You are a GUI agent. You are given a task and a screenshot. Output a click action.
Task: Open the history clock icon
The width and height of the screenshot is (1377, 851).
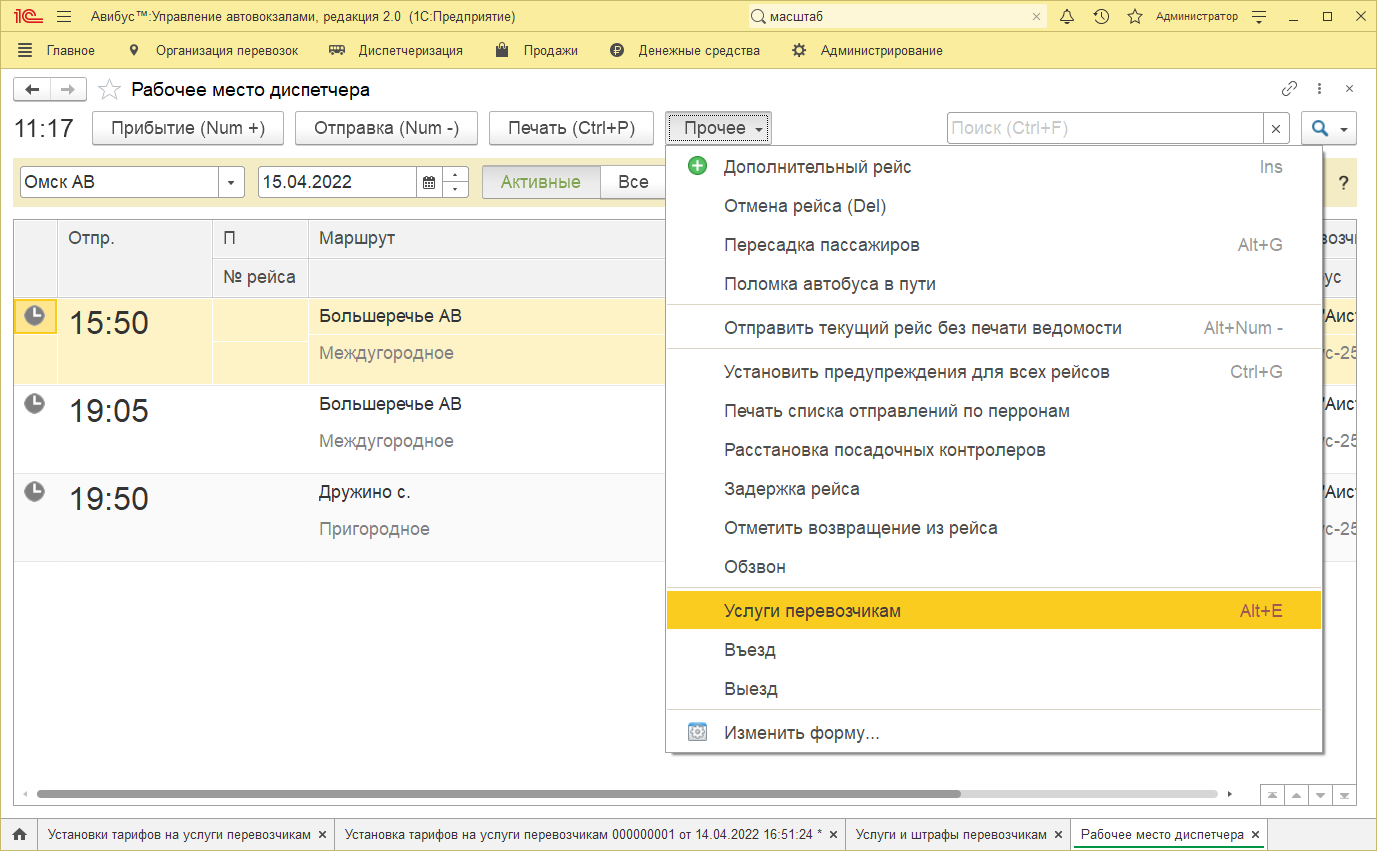(1101, 17)
